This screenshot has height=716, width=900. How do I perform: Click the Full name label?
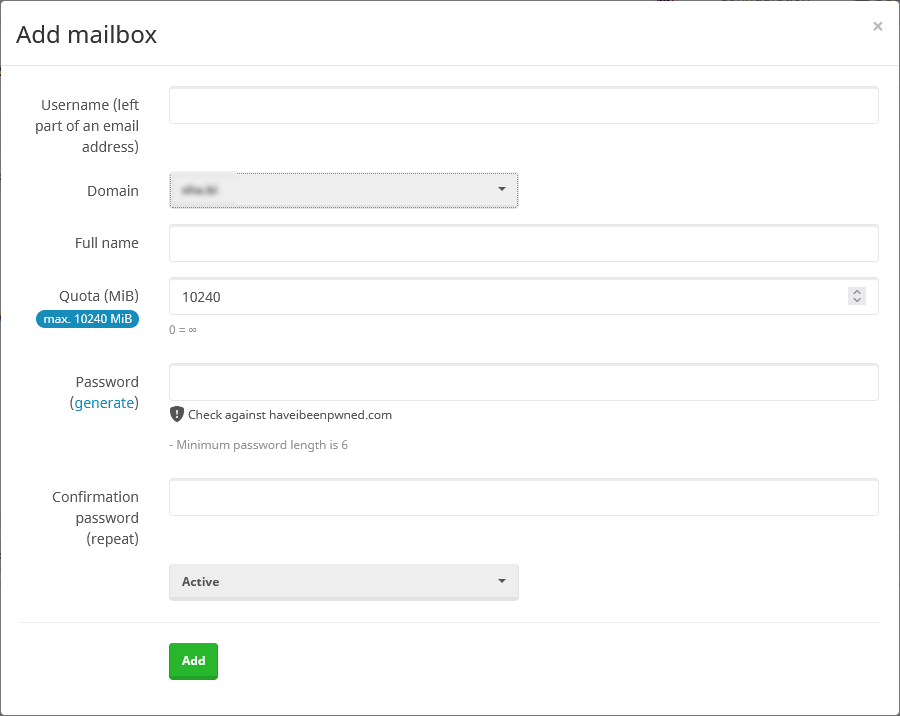[x=106, y=243]
